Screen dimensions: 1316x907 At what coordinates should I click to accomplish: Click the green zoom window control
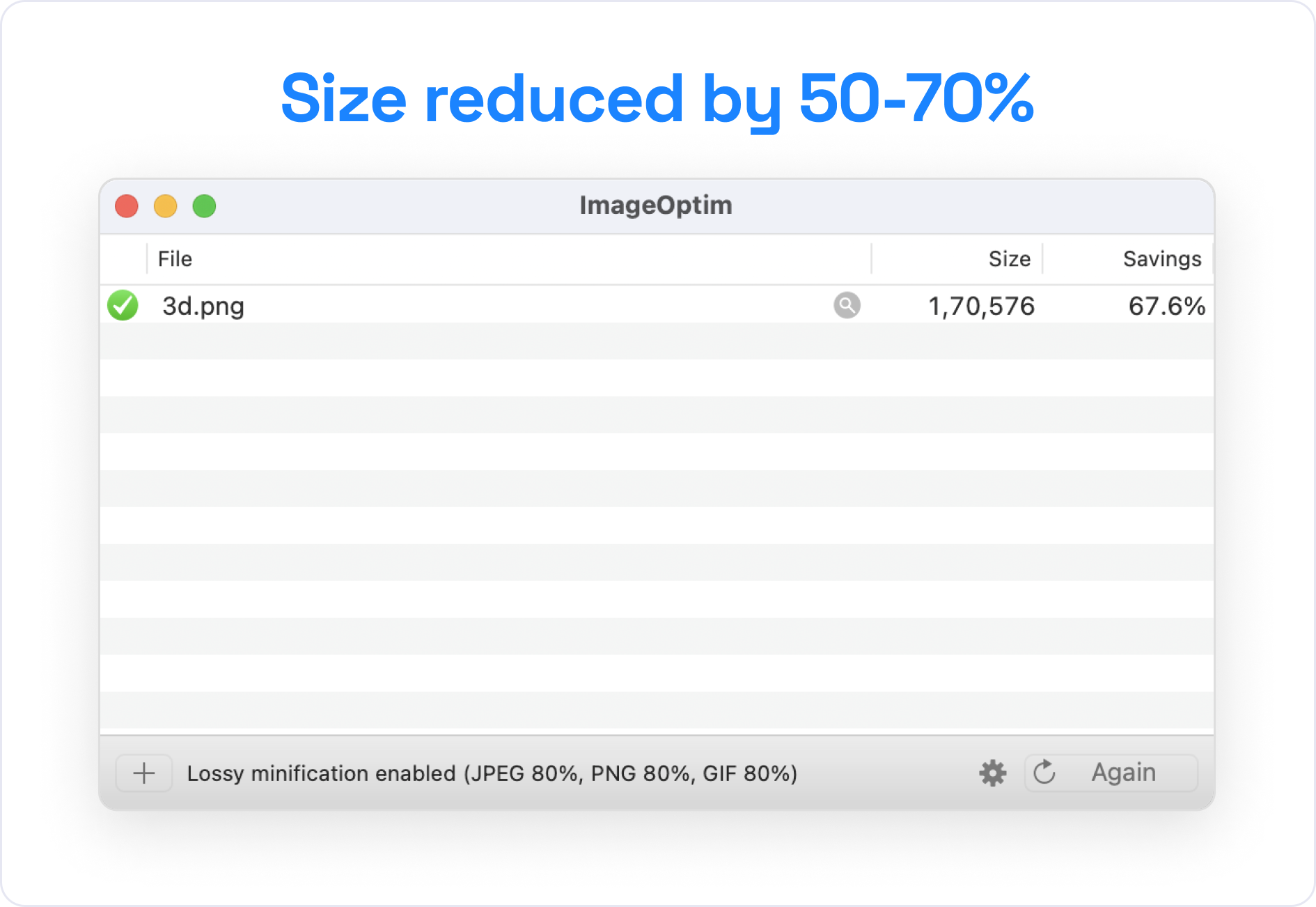(x=204, y=206)
